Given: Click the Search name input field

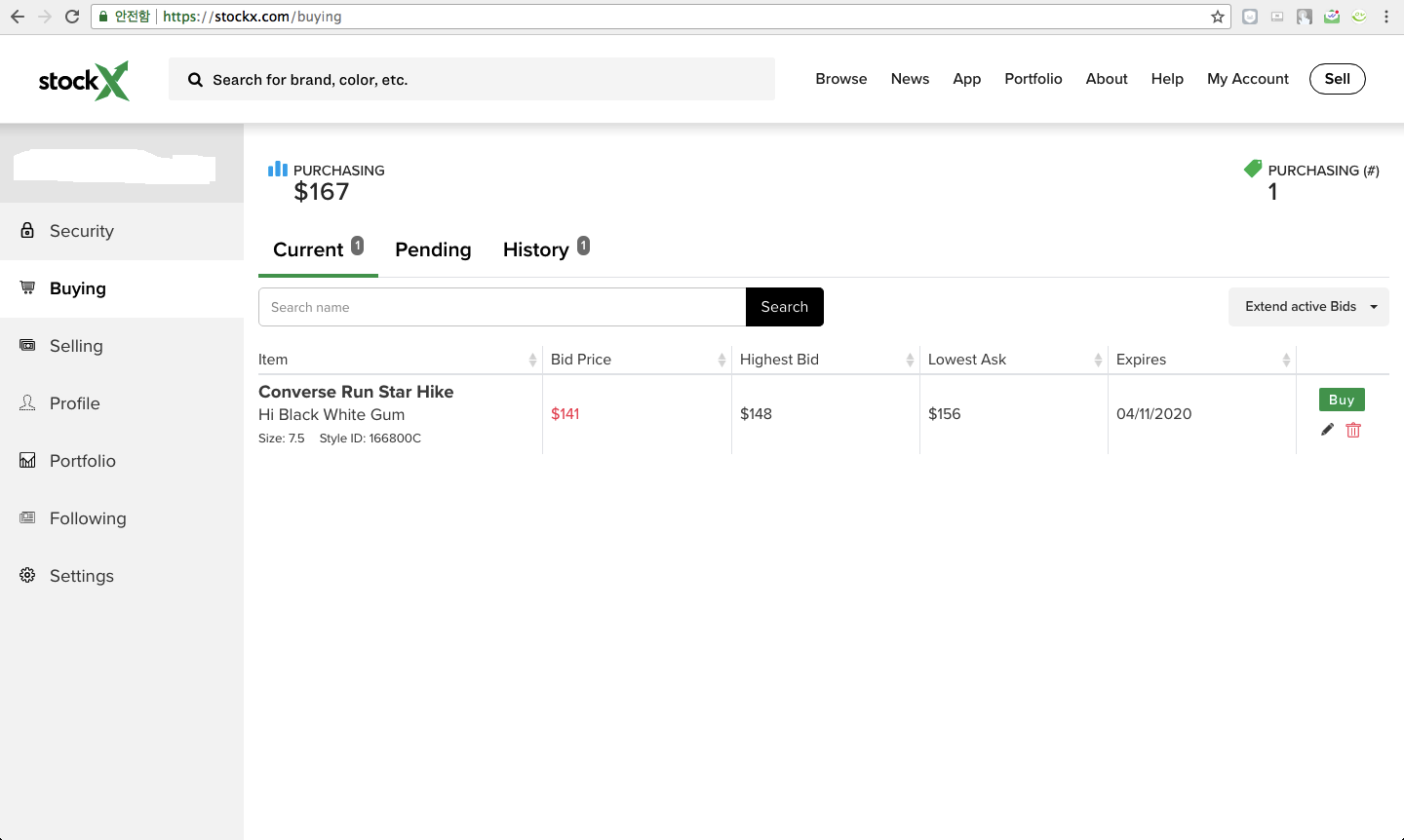Looking at the screenshot, I should [x=502, y=307].
